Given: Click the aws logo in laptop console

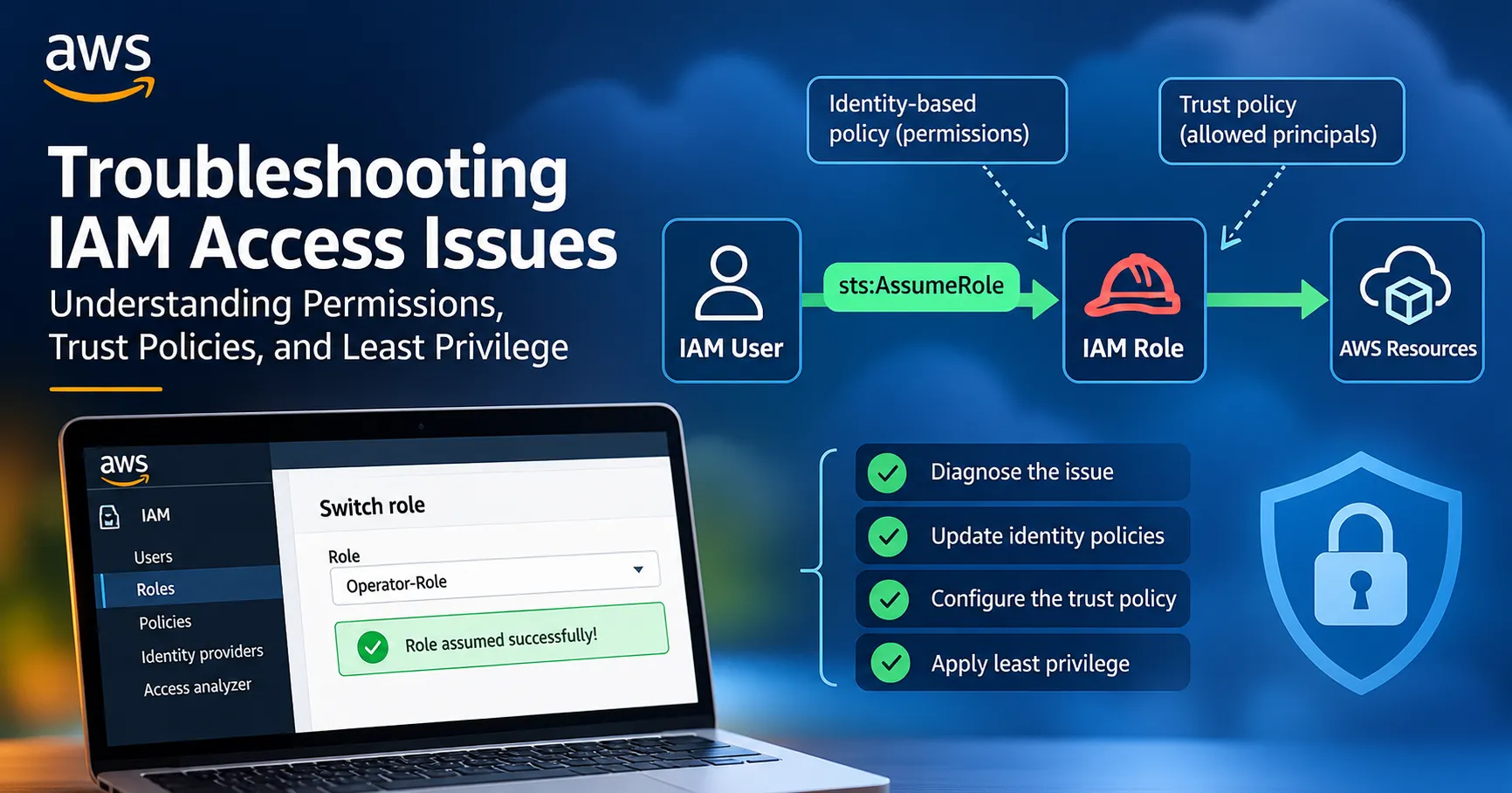Looking at the screenshot, I should [124, 468].
